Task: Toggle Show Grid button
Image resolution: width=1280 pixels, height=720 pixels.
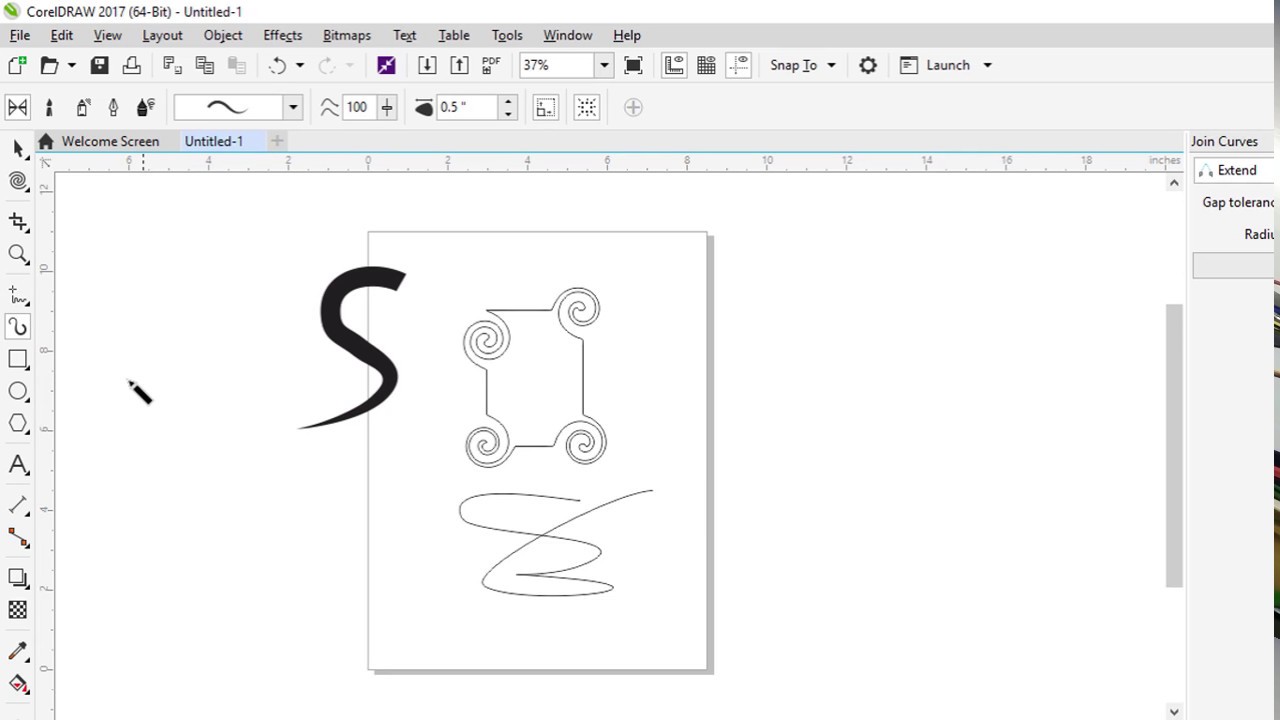Action: [x=706, y=65]
